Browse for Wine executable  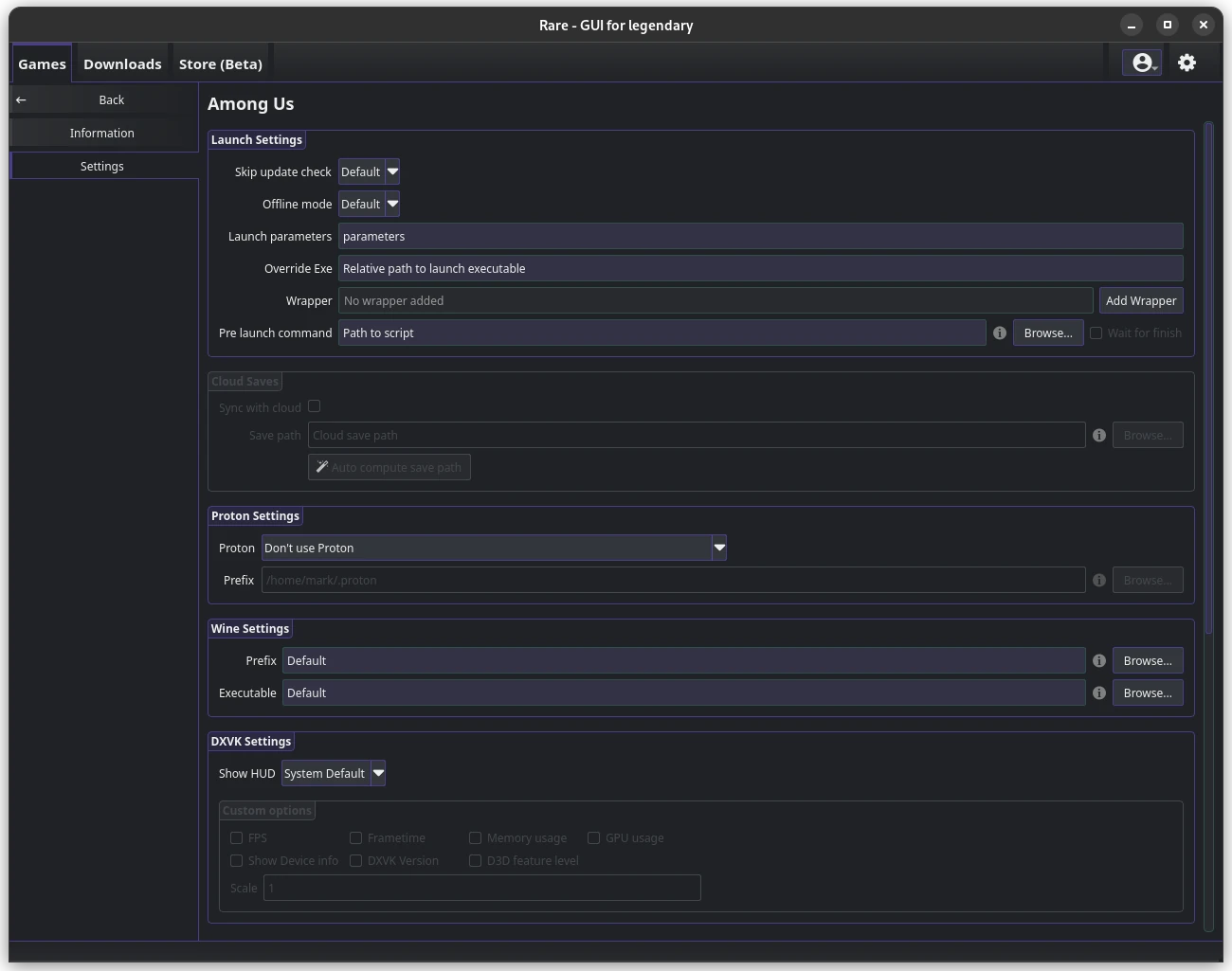[1148, 692]
